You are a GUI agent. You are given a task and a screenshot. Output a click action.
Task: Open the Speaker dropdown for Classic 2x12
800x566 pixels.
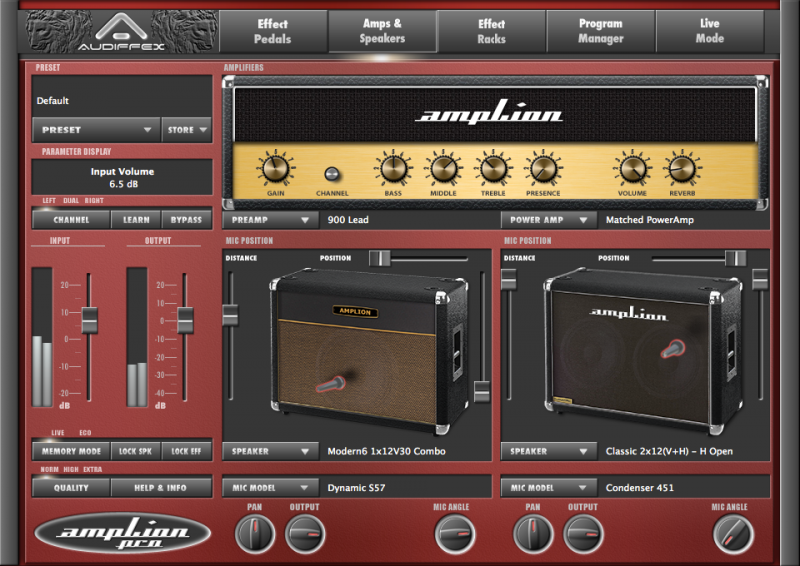549,451
